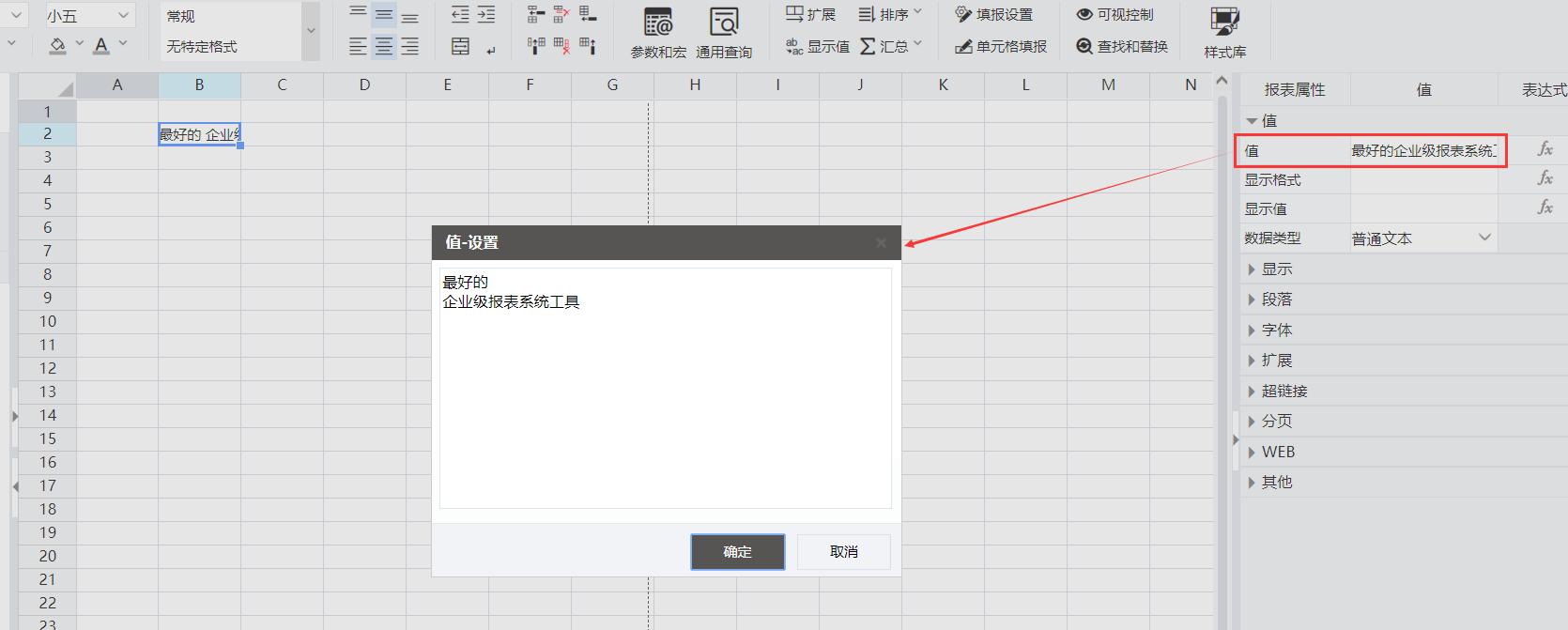Click inside the 值-设置 text area

coord(665,404)
